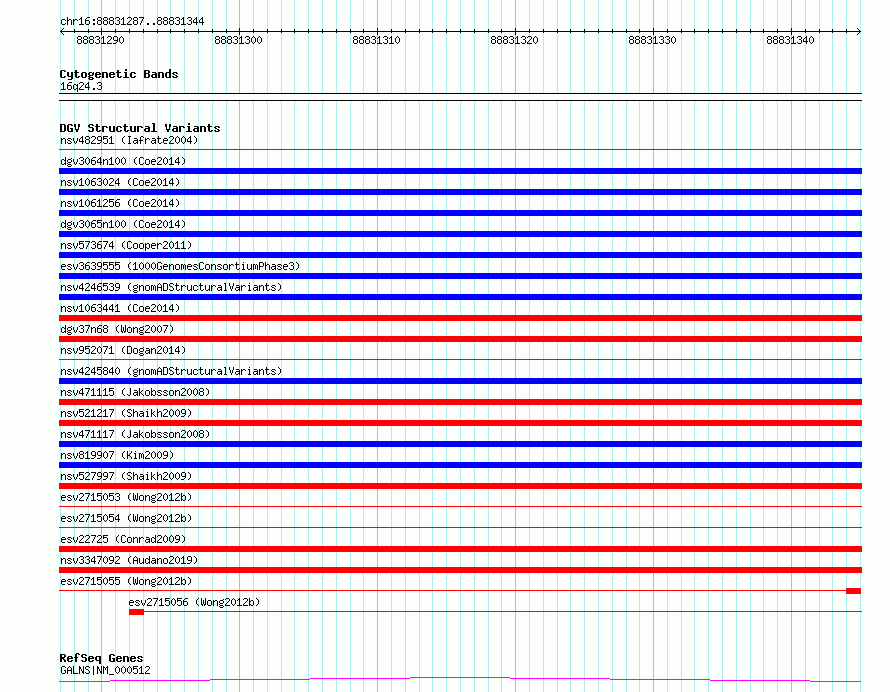
Task: Click esv3639555 (1000GenomesConsortiumPhase3) label
Action: (180, 266)
